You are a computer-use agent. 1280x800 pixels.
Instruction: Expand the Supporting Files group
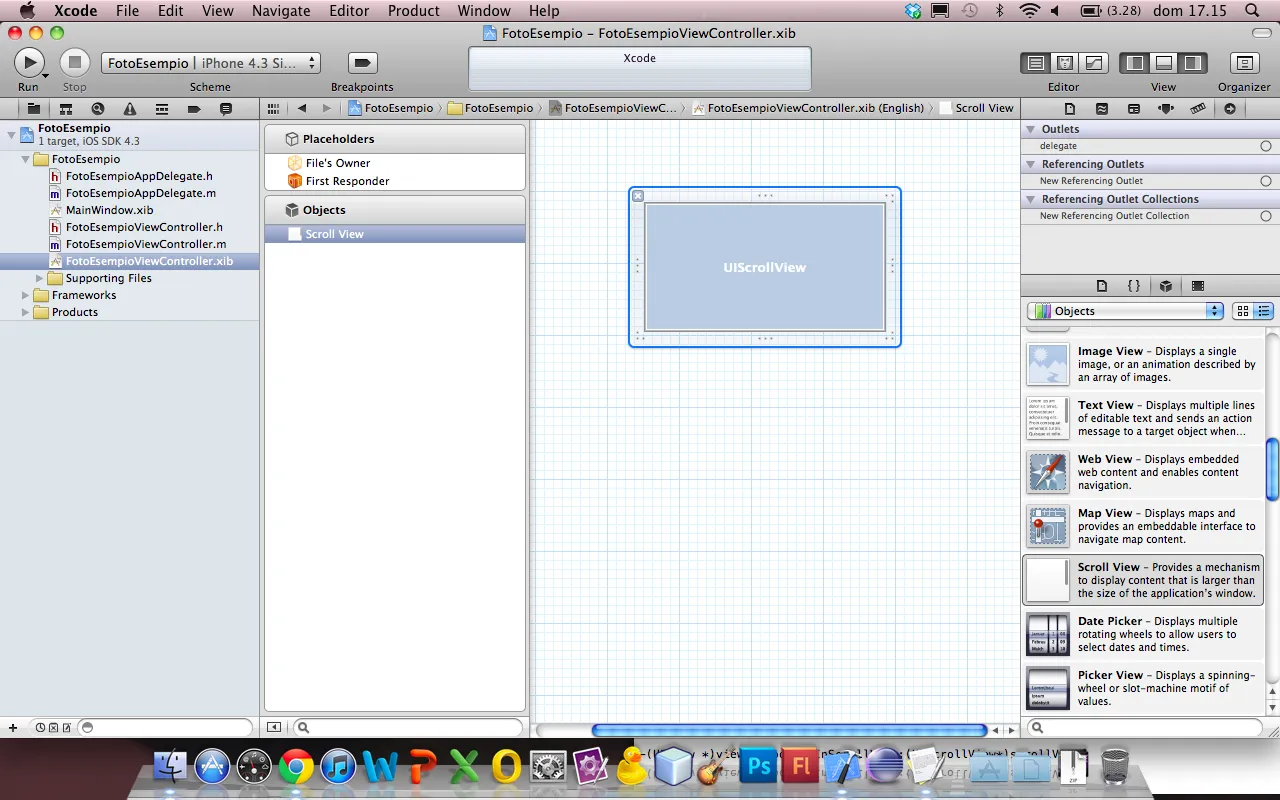pos(41,278)
